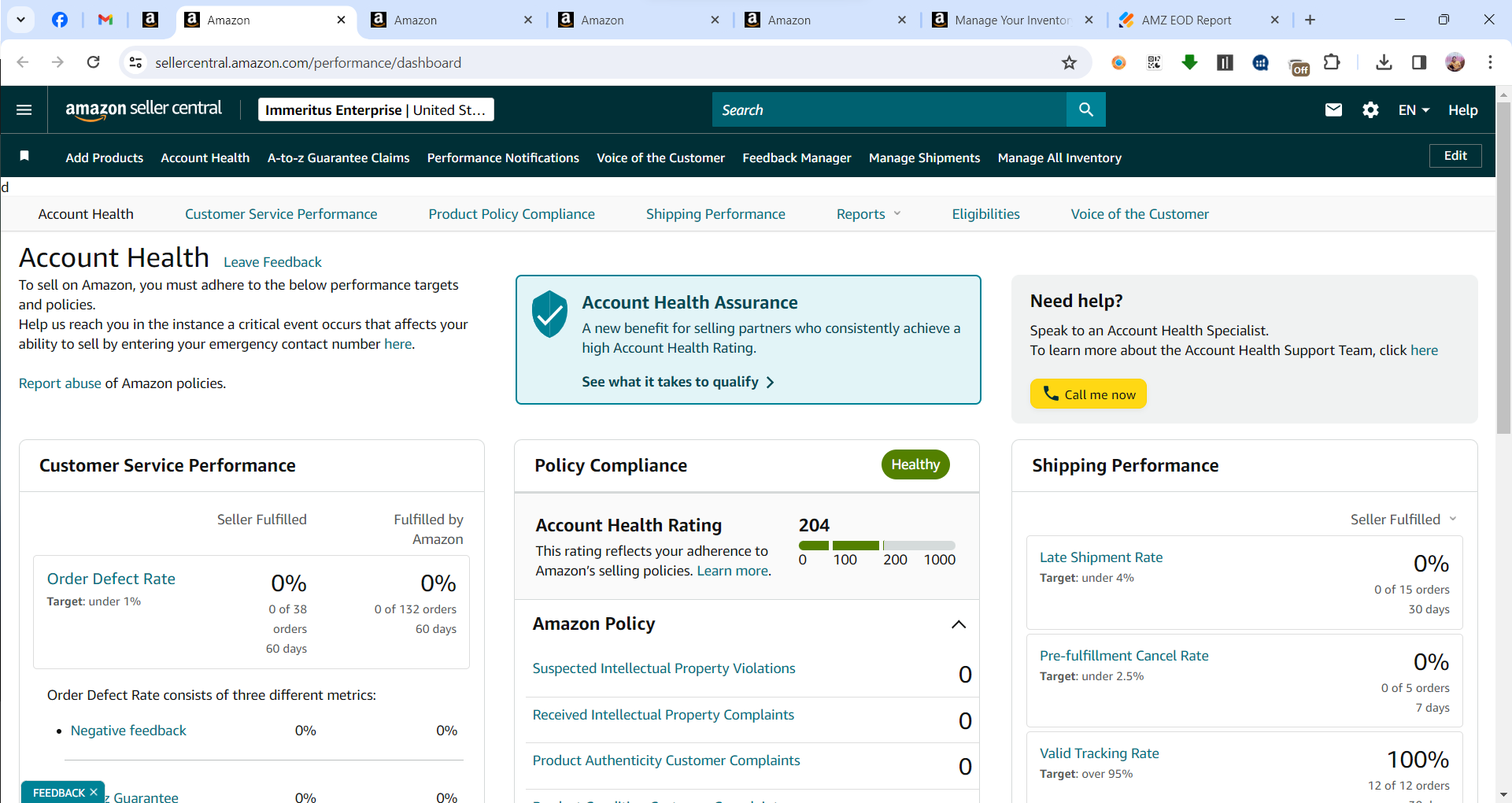This screenshot has width=1512, height=803.
Task: Click the browser address bar URL
Action: pos(309,62)
